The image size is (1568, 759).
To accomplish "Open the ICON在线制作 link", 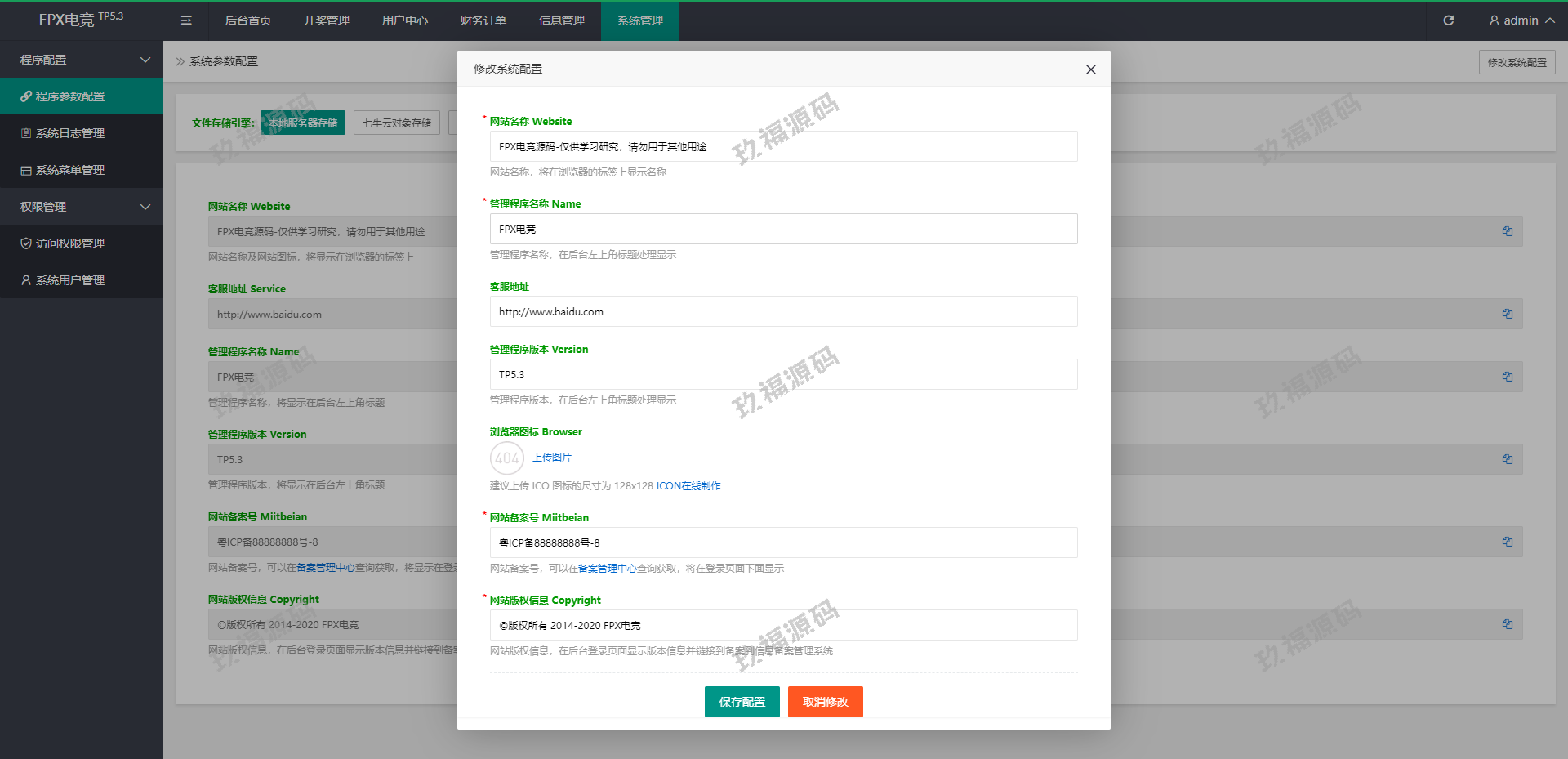I will [x=688, y=486].
